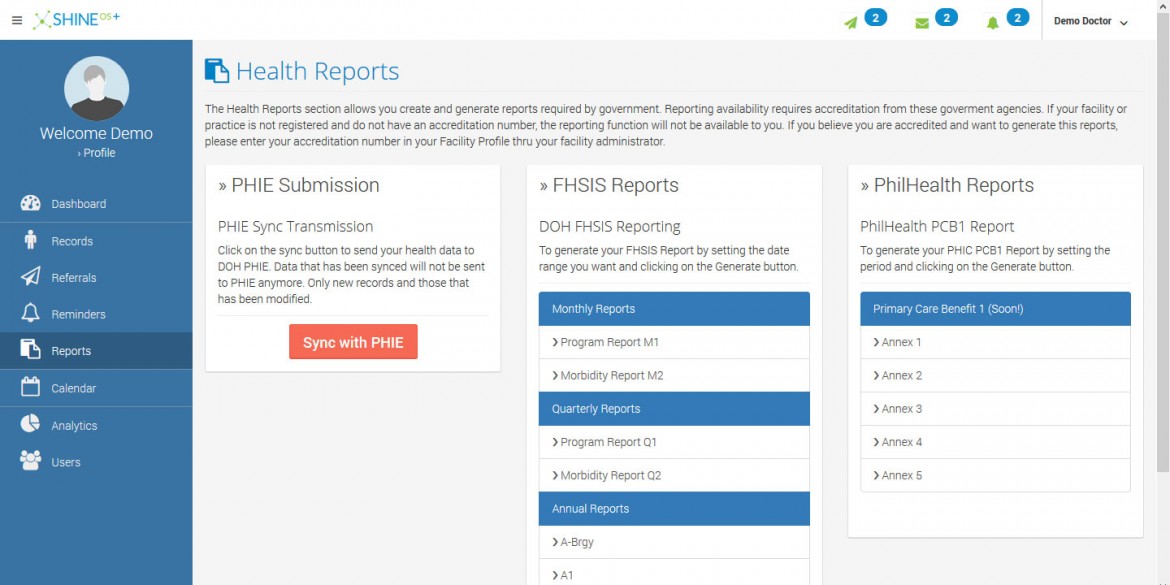This screenshot has width=1170, height=585.
Task: Expand Annex 1 row
Action: pos(995,342)
